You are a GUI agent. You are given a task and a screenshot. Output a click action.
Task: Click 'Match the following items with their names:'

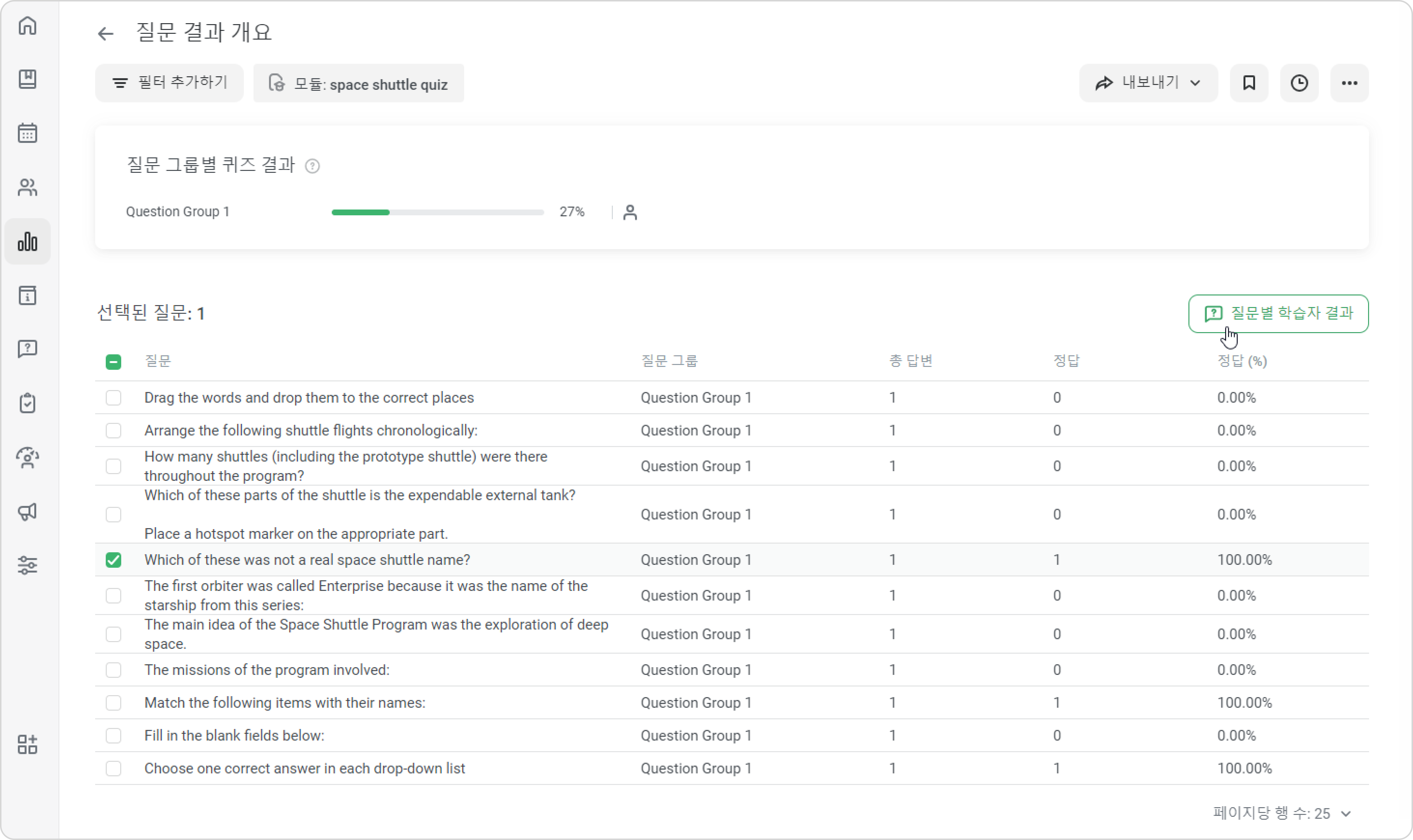click(x=285, y=703)
